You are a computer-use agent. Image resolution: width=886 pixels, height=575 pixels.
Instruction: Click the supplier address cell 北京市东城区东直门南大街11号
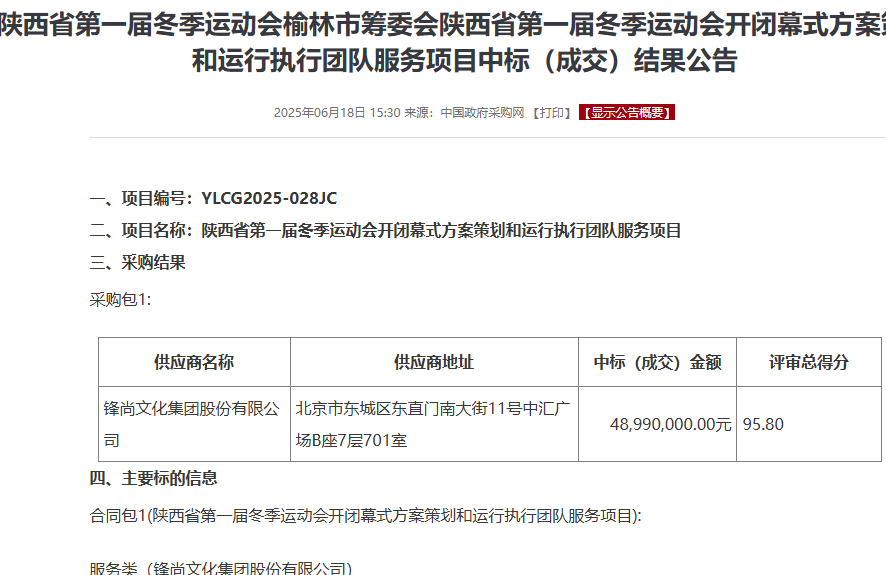(434, 424)
